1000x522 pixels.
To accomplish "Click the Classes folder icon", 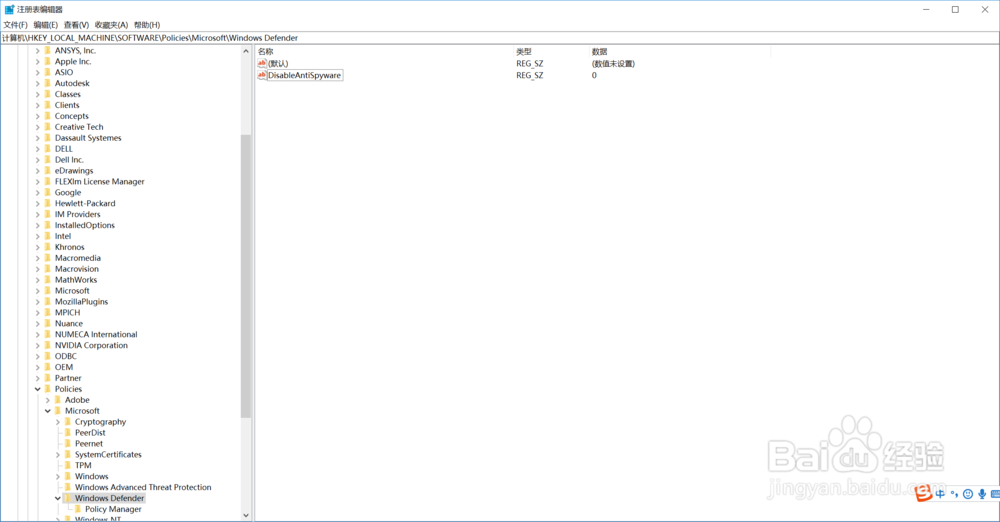I will coord(48,94).
